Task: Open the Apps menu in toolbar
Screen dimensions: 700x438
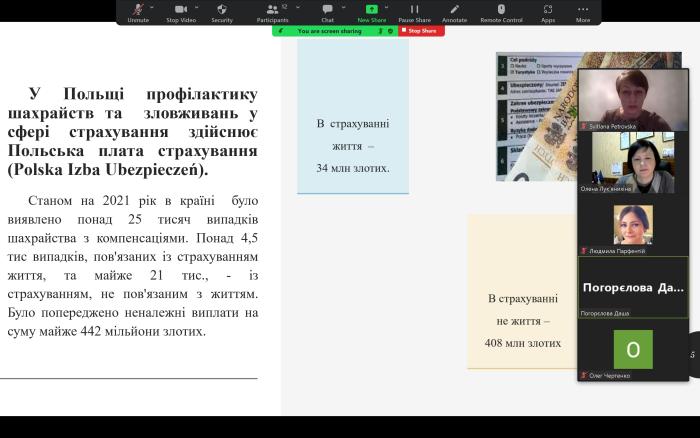Action: point(548,9)
